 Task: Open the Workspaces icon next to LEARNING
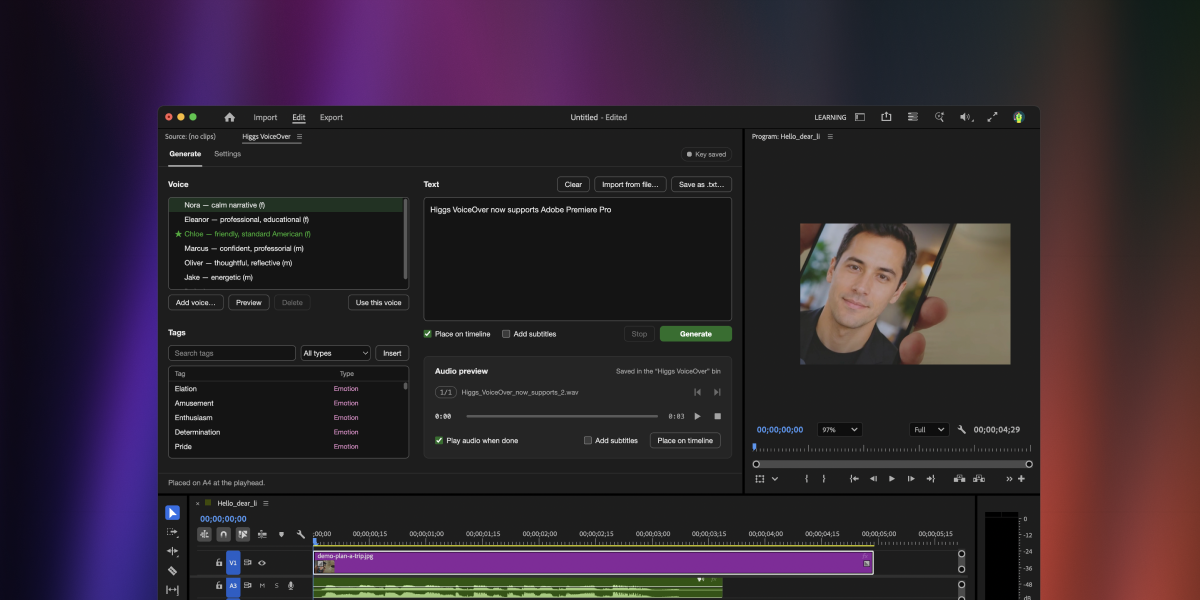tap(860, 117)
